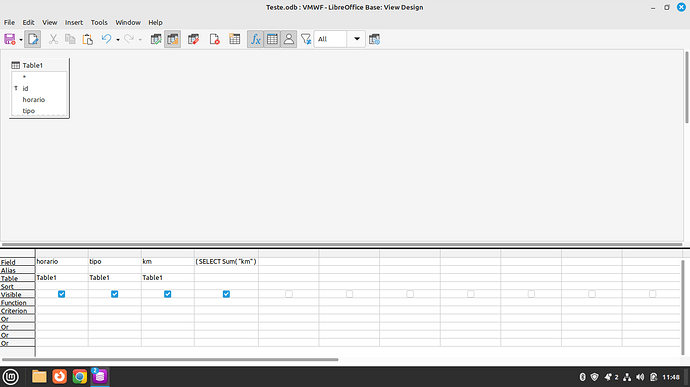Viewport: 690px width, 387px height.
Task: Toggle Edit Mode in the toolbar
Action: pos(33,39)
